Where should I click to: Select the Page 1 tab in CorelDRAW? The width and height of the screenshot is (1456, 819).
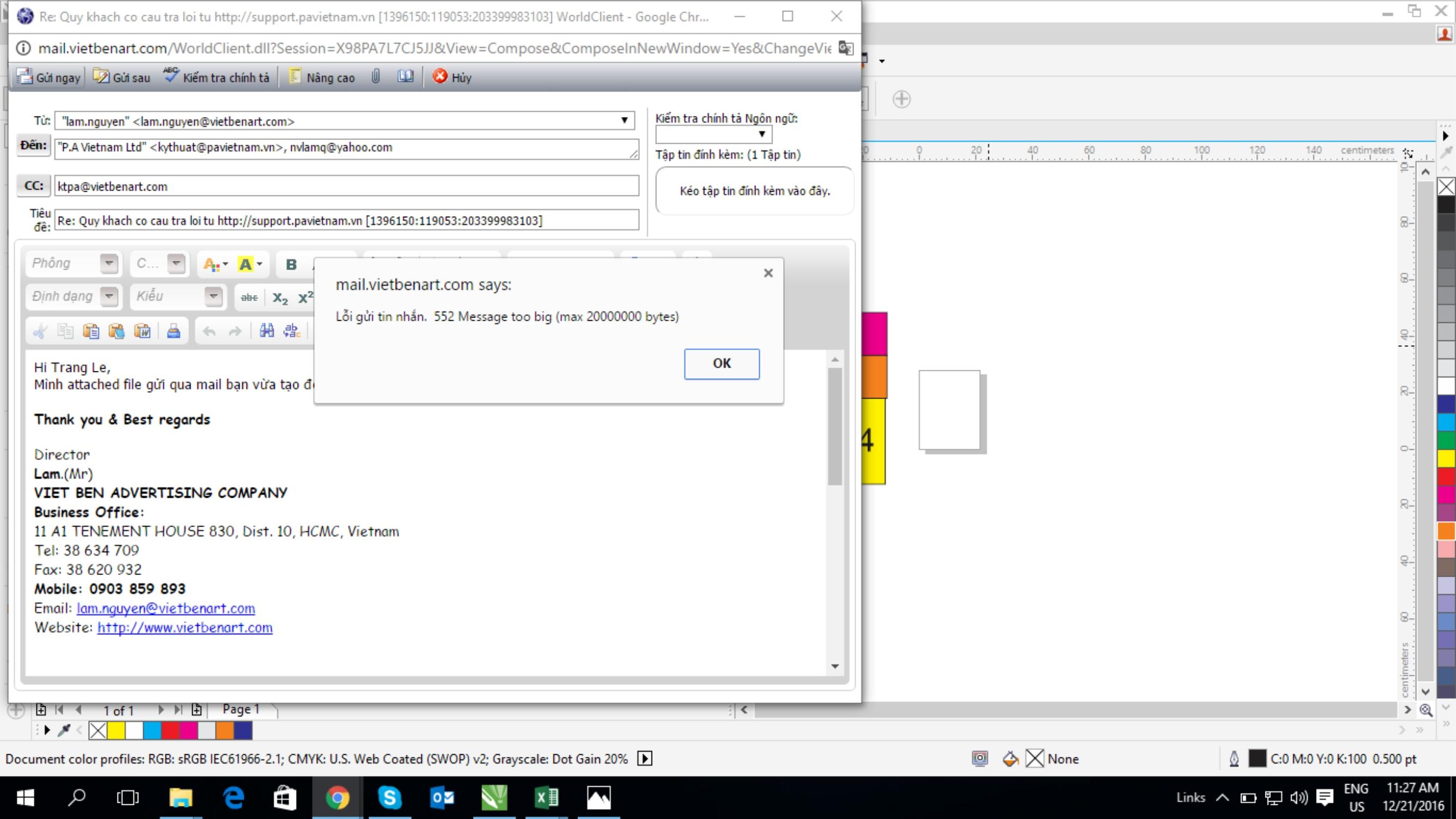click(241, 709)
